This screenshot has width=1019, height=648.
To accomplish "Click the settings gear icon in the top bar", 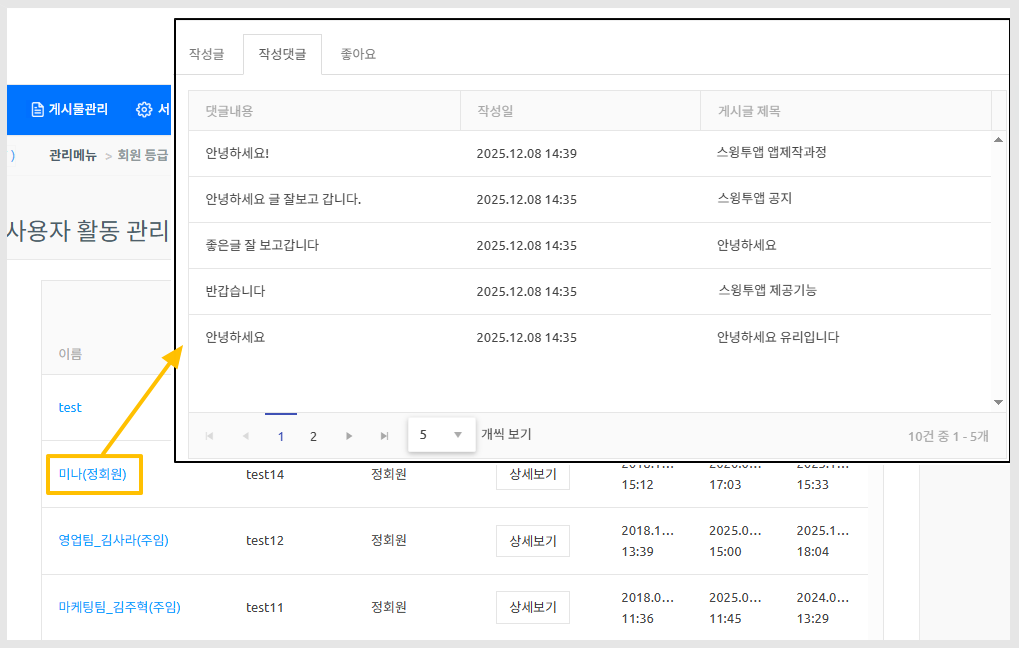I will click(144, 110).
